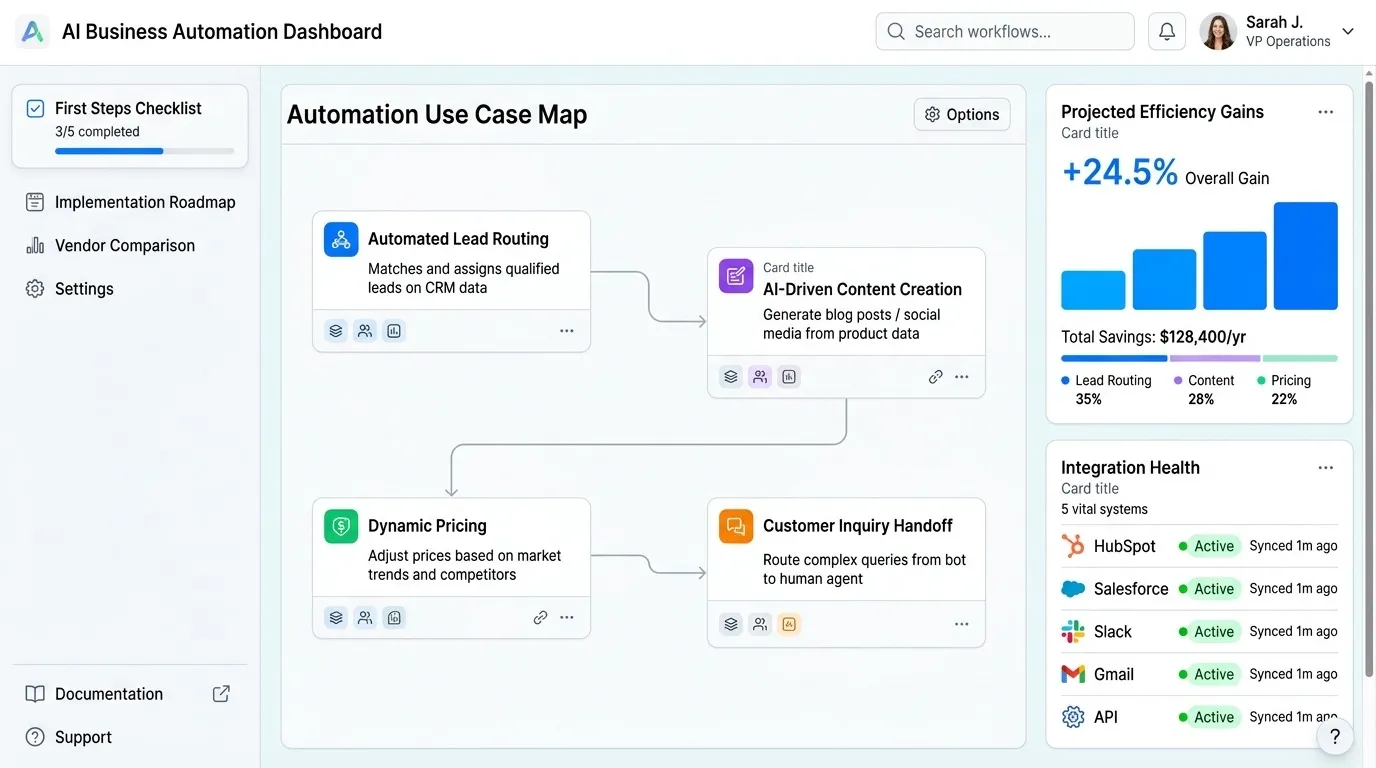Screen dimensions: 1376x768
Task: Click link icon on AI-Driven Content Creation card
Action: point(935,377)
